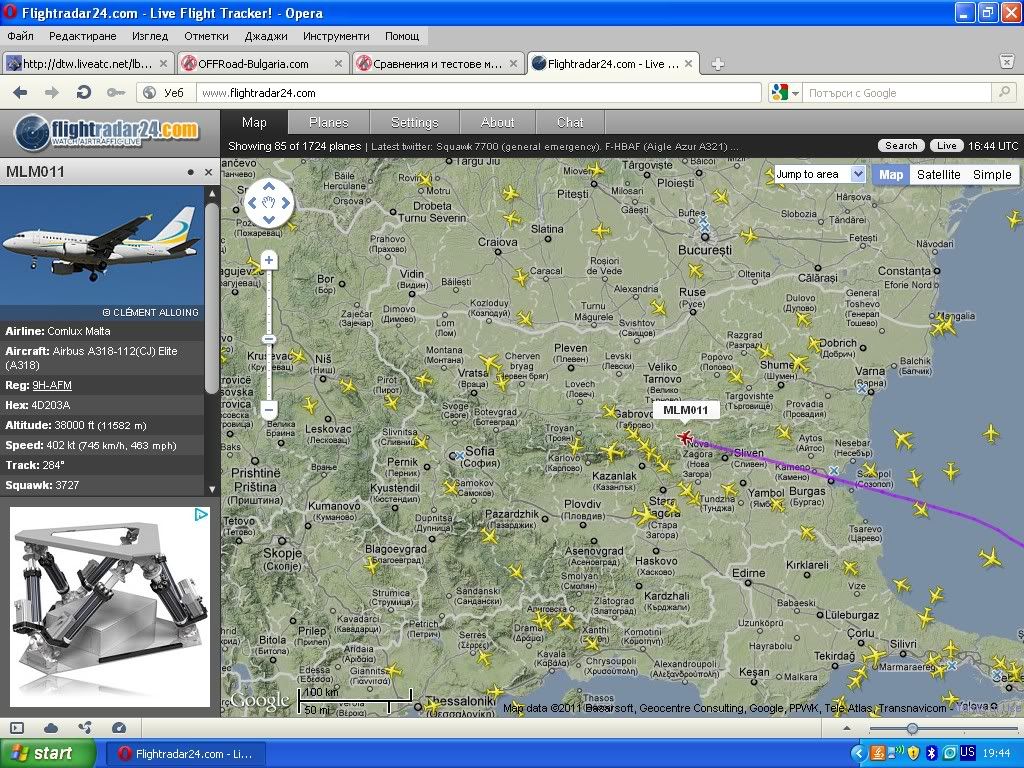Click the URL address field

point(478,93)
